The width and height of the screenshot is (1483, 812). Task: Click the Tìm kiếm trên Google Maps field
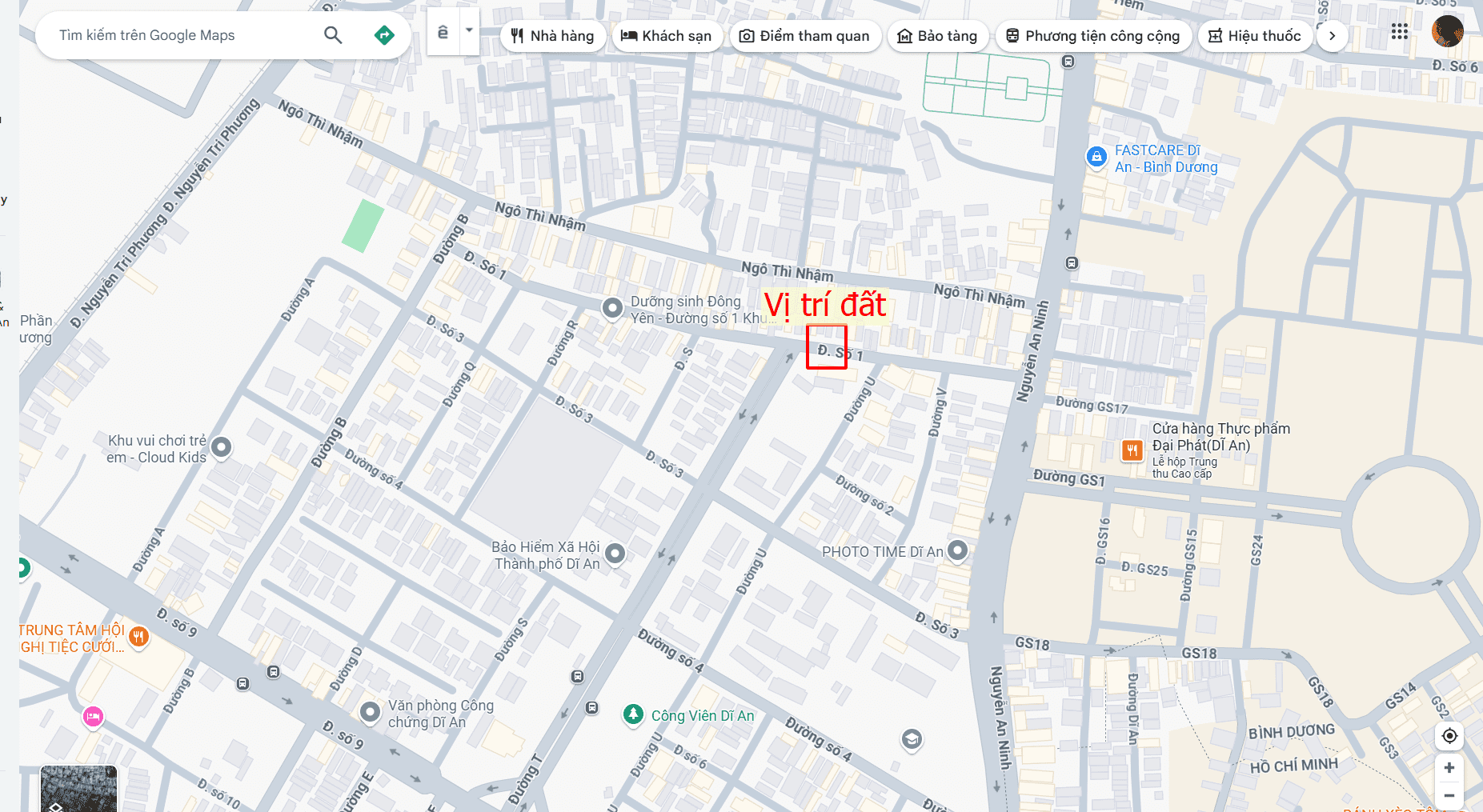pos(184,35)
